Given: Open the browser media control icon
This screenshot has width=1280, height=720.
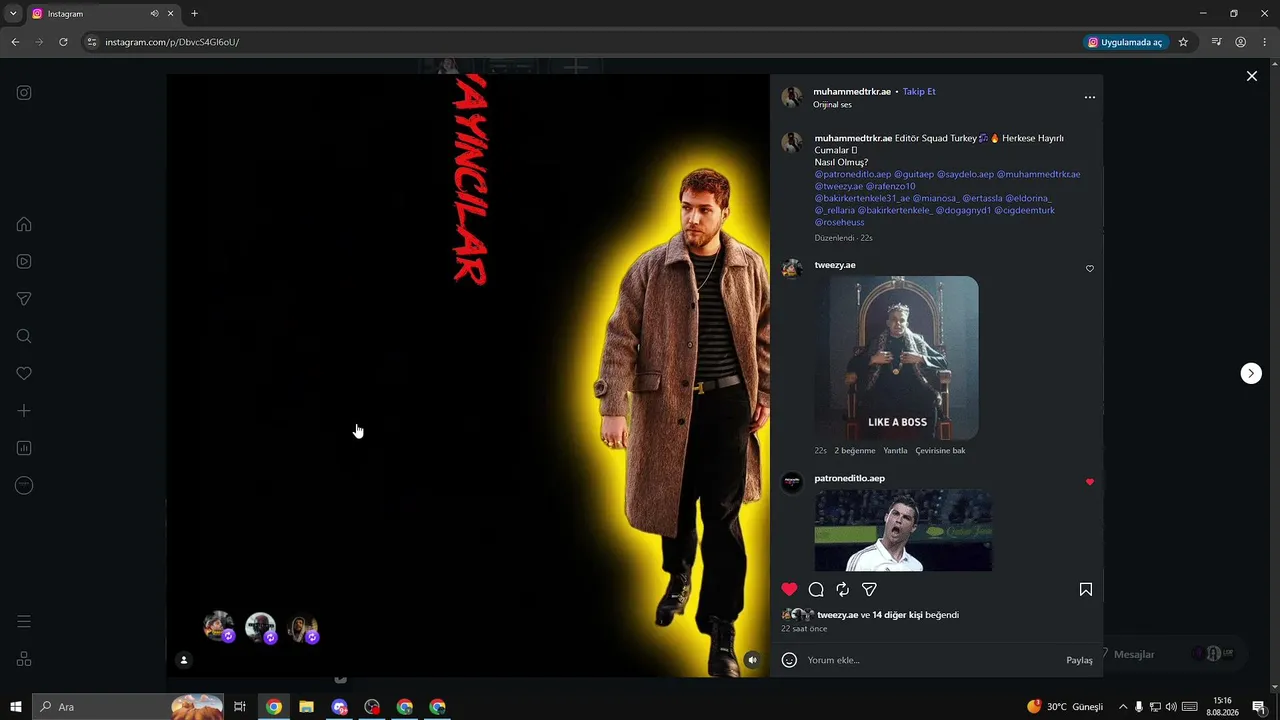Looking at the screenshot, I should click(1216, 42).
